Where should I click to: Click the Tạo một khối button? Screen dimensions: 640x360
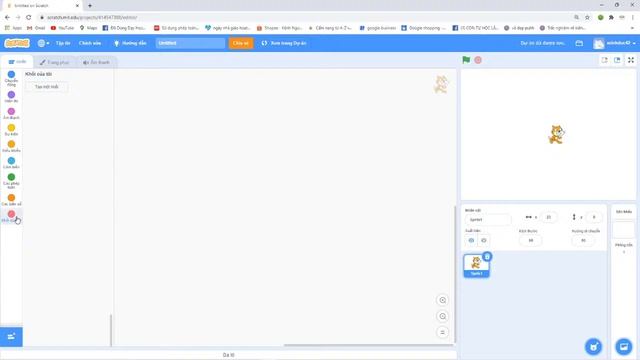tap(47, 87)
